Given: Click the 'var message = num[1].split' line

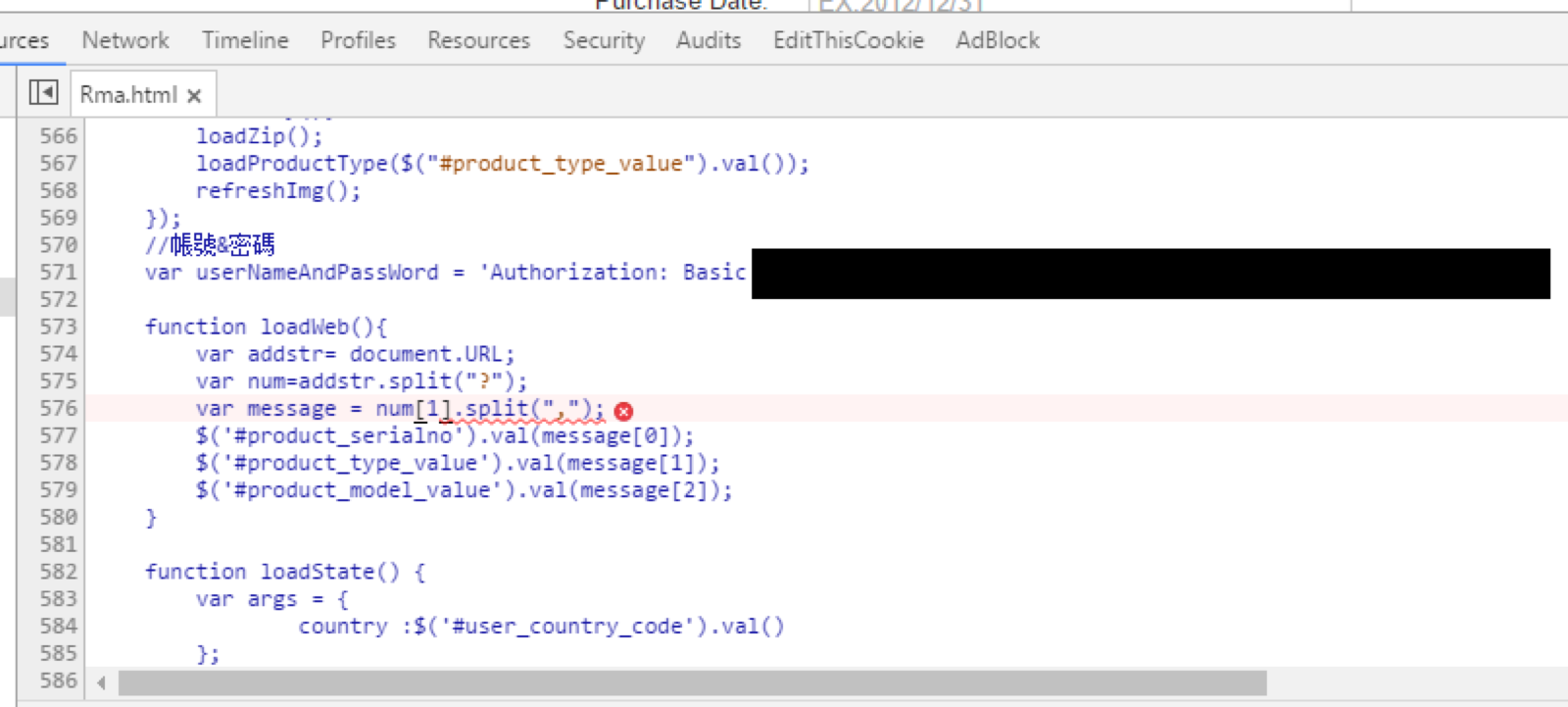Looking at the screenshot, I should tap(400, 409).
